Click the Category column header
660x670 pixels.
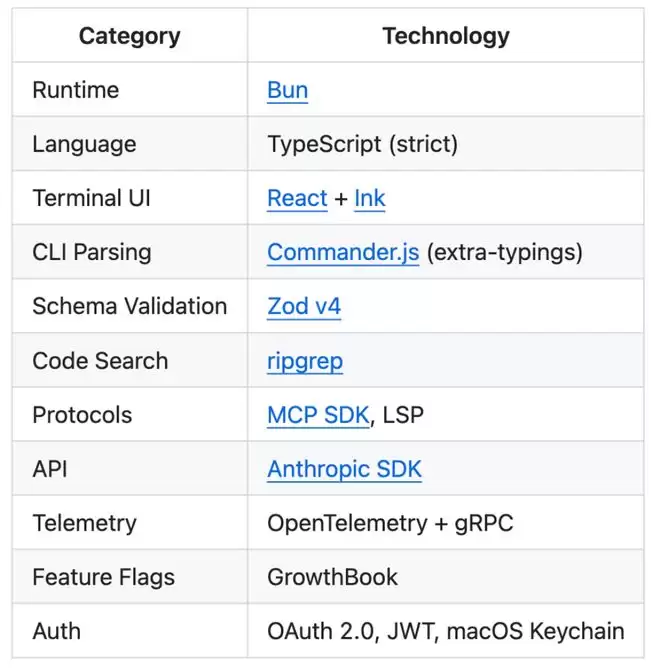(x=129, y=37)
